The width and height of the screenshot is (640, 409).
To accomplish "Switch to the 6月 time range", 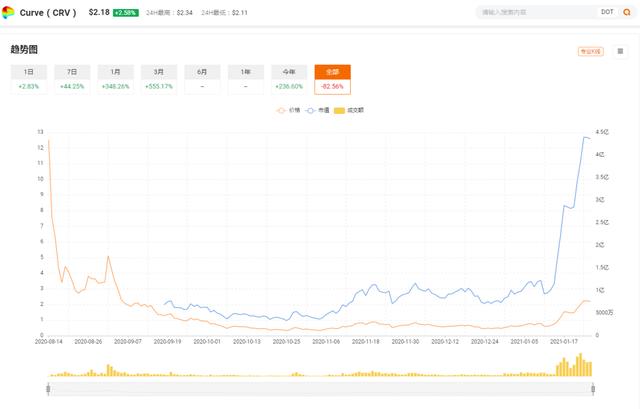I will tap(202, 79).
